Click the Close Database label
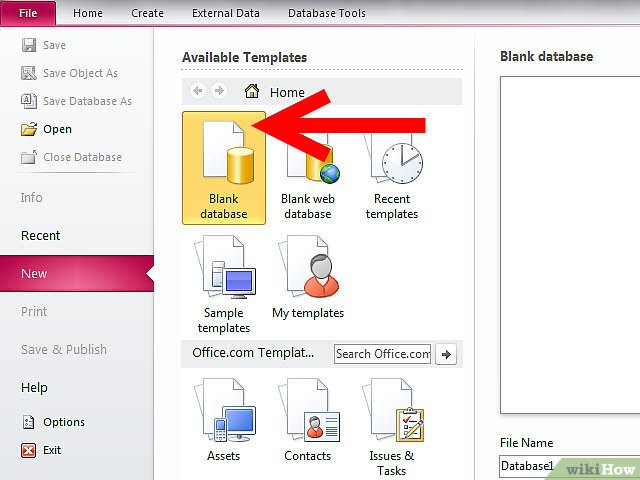 point(82,157)
